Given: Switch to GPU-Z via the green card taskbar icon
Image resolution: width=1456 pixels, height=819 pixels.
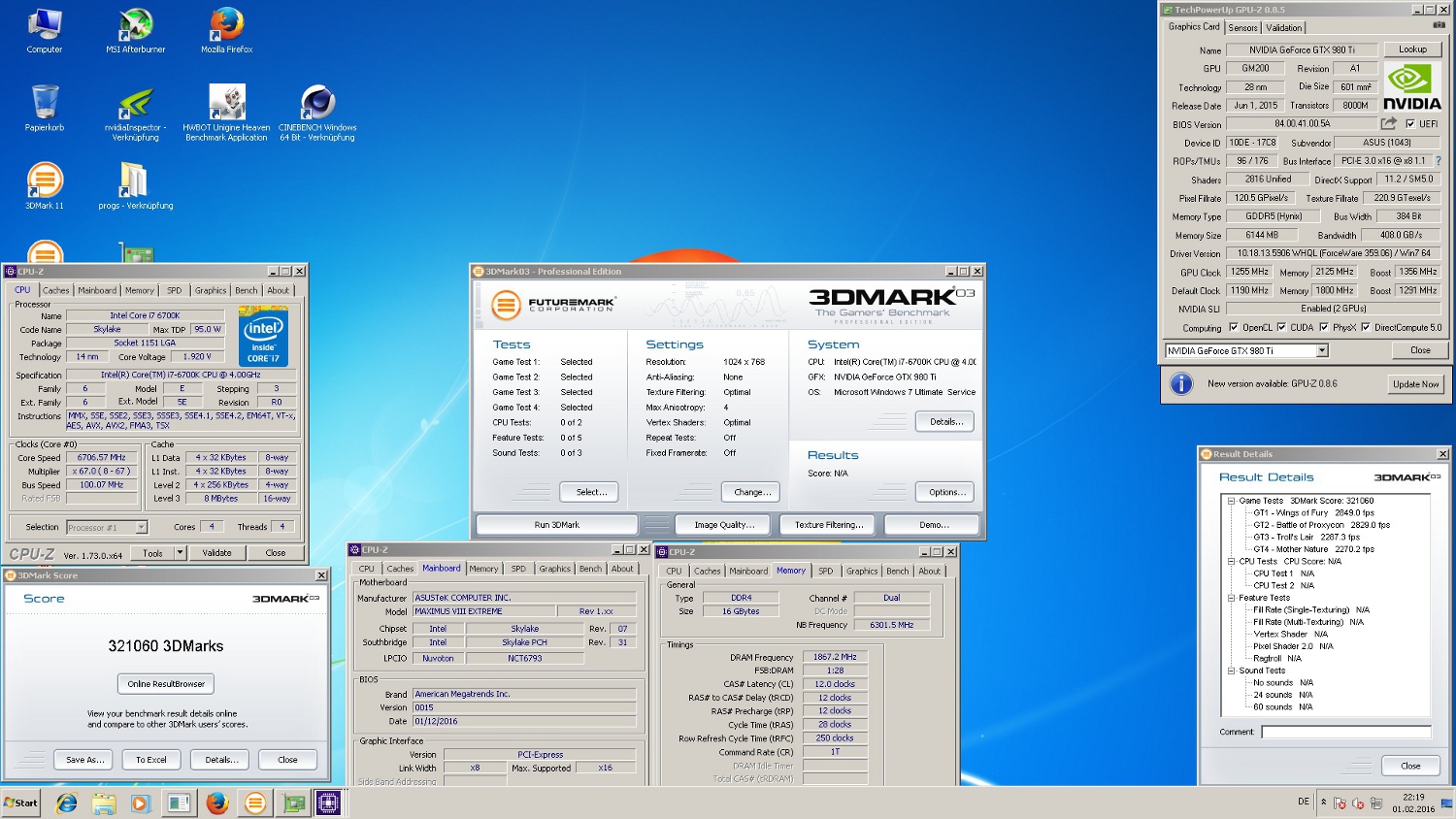Looking at the screenshot, I should [x=292, y=803].
